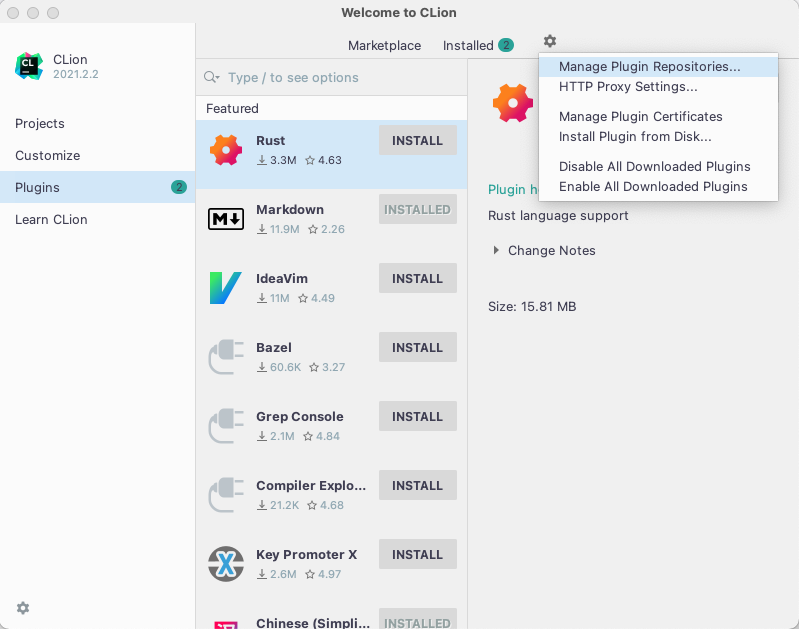Click the Featured section header
The height and width of the screenshot is (629, 799).
(x=232, y=109)
